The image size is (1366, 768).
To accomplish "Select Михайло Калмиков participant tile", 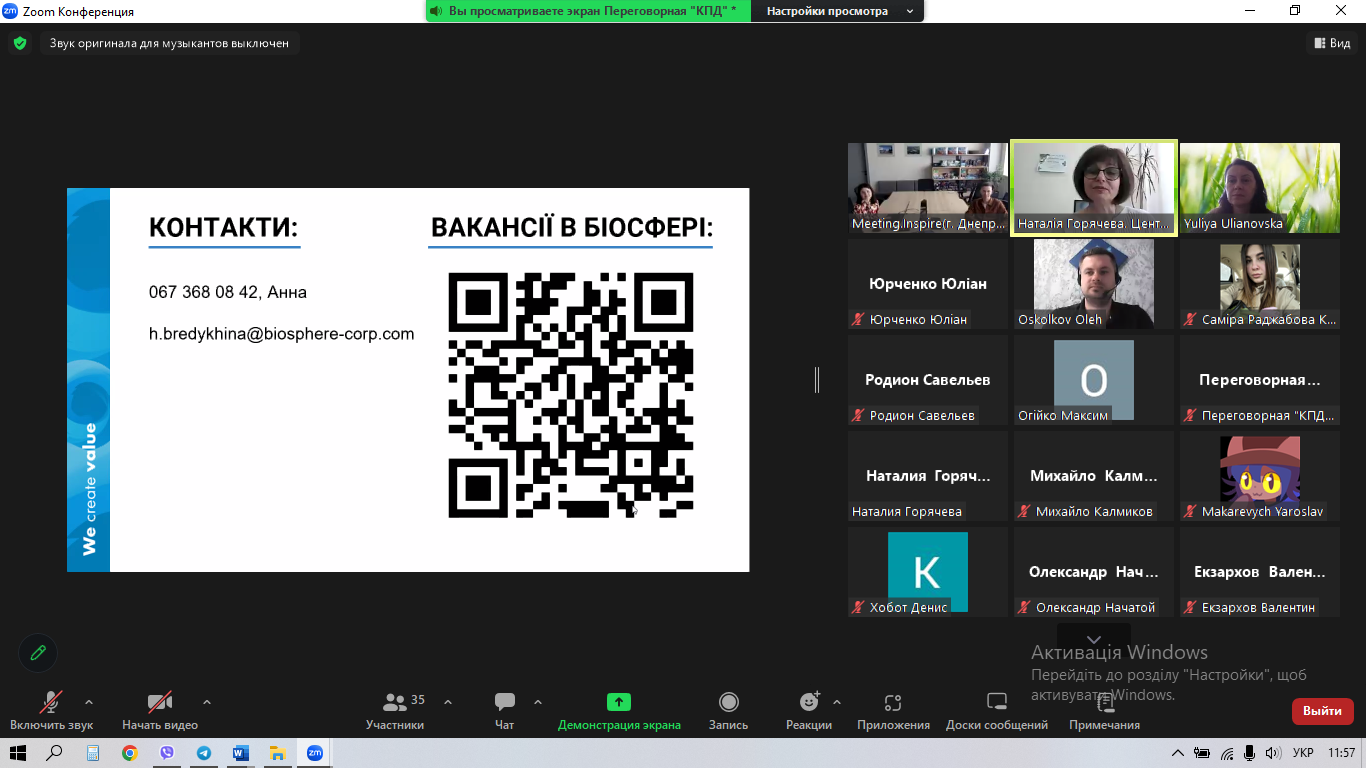I will 1094,476.
